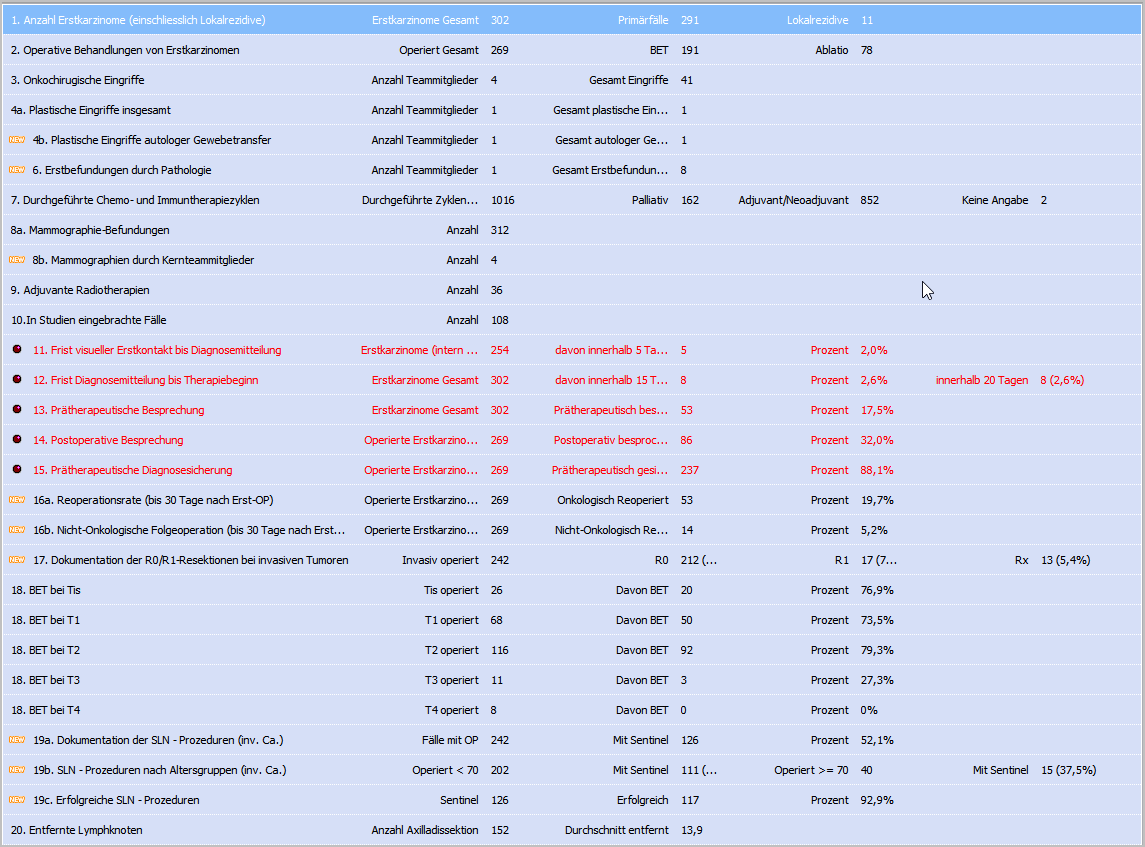Select row 9. Adjuvante Radiotherapien
Image resolution: width=1145 pixels, height=847 pixels.
point(571,289)
